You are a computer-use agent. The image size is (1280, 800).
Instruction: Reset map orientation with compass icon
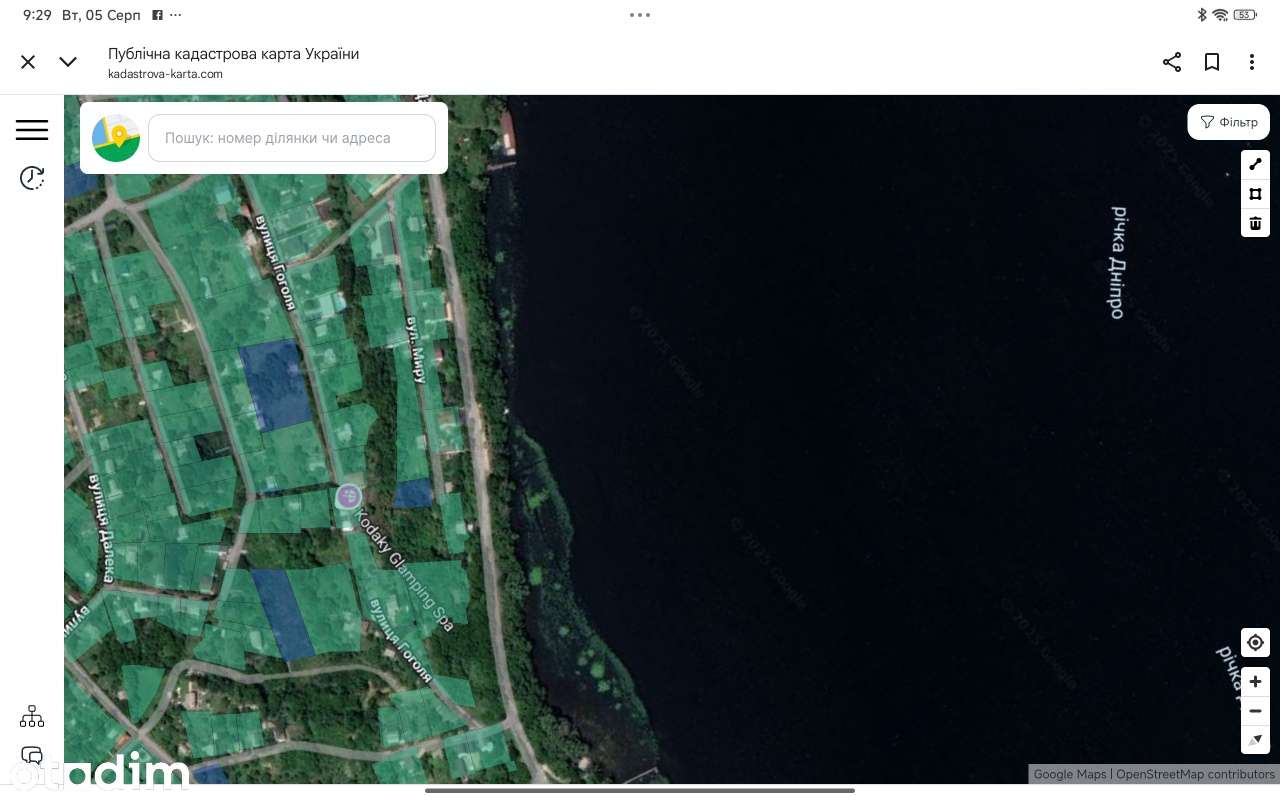tap(1255, 740)
